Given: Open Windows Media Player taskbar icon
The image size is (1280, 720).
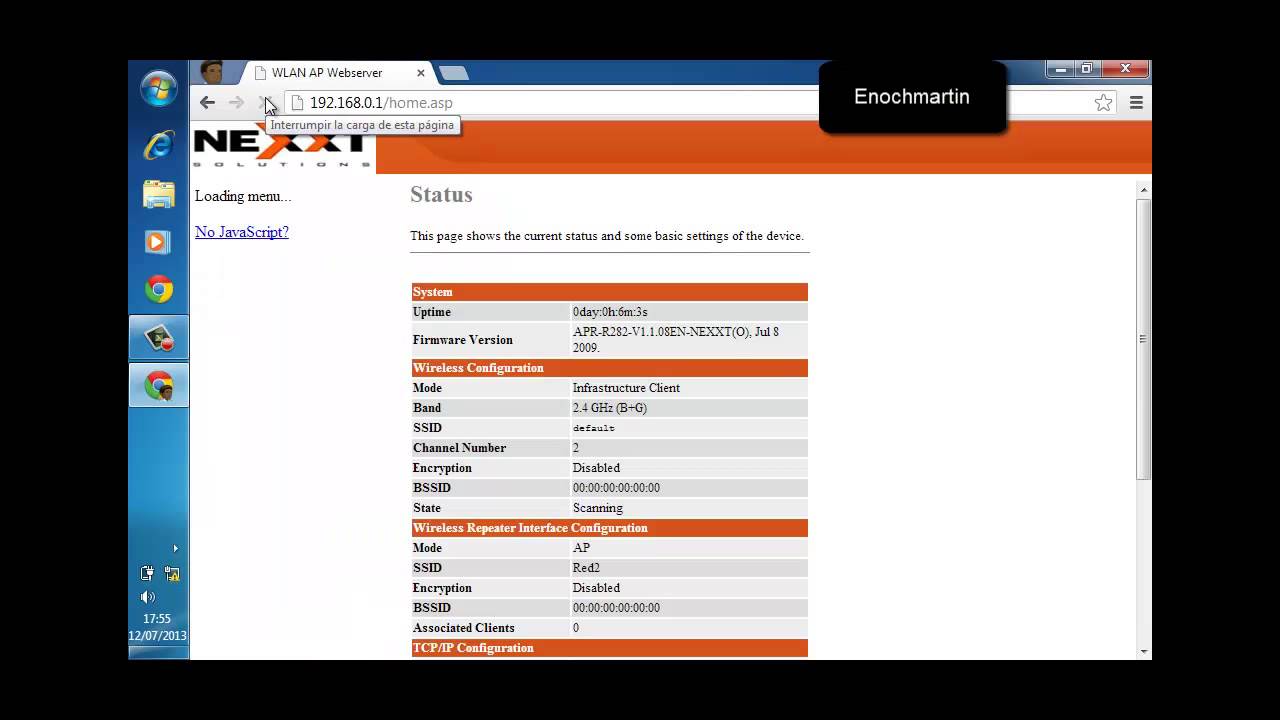Looking at the screenshot, I should (159, 241).
